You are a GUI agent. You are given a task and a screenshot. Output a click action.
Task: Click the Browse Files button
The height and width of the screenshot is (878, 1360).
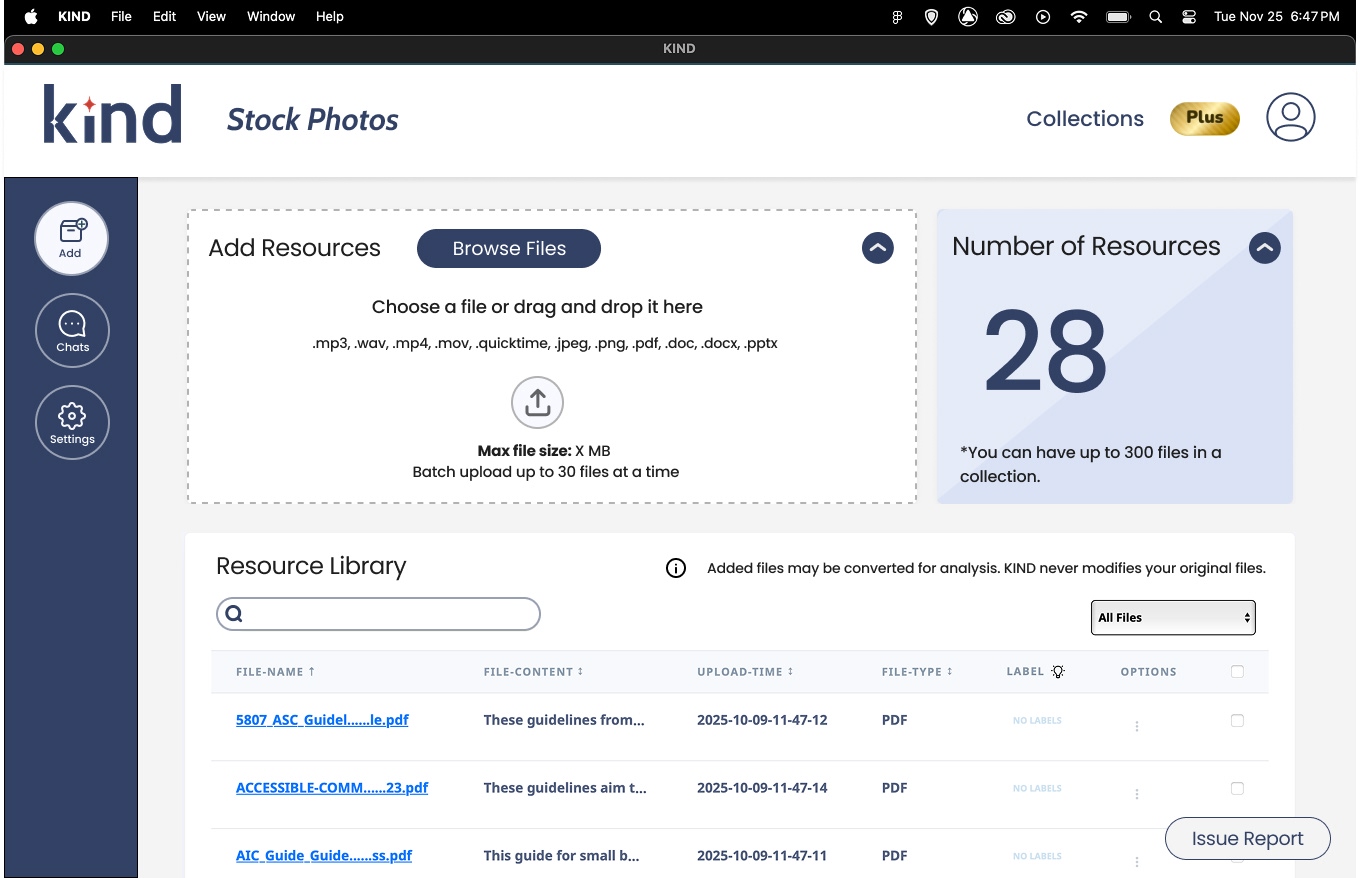pos(508,249)
